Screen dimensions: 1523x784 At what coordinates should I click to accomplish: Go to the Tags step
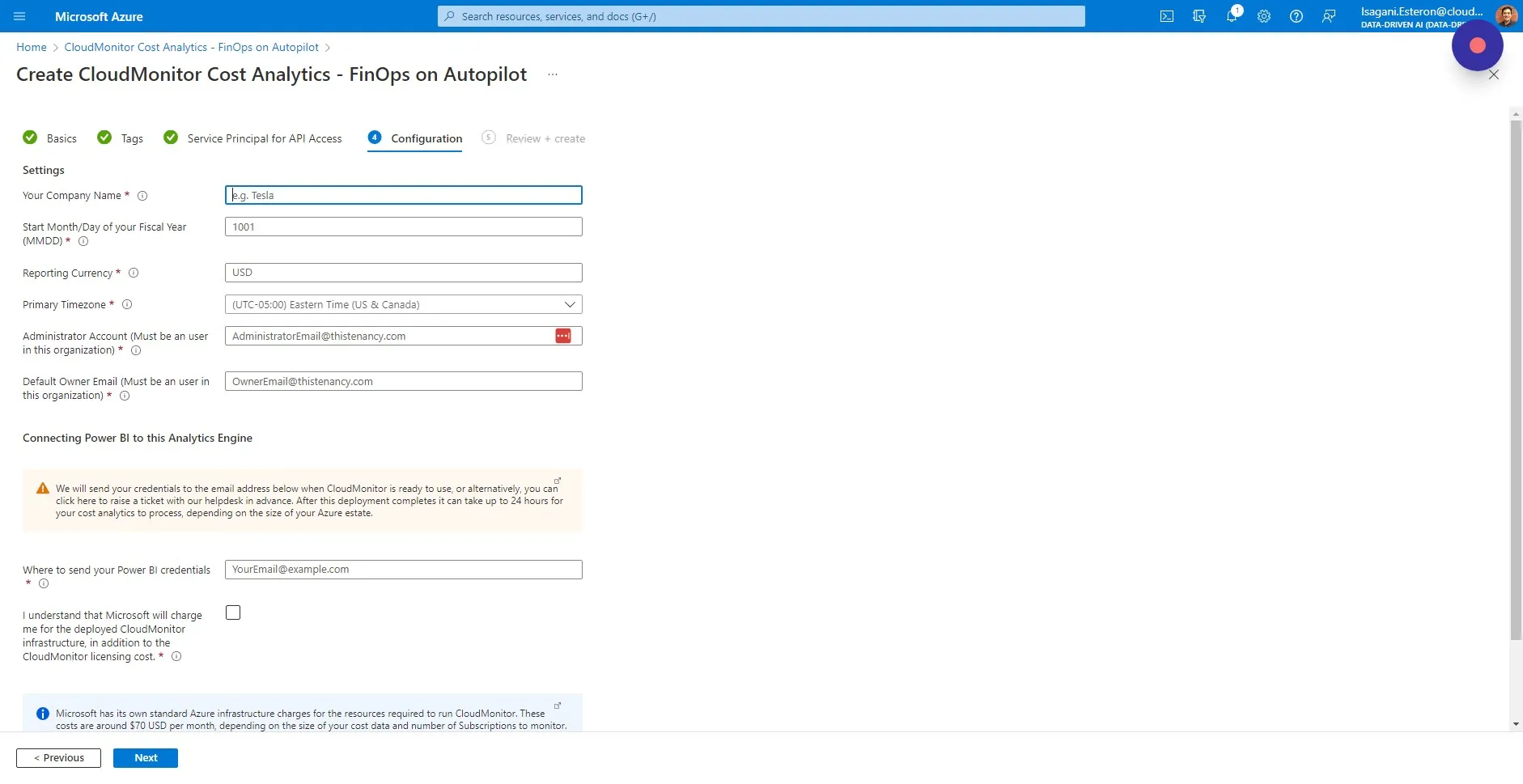[121, 138]
